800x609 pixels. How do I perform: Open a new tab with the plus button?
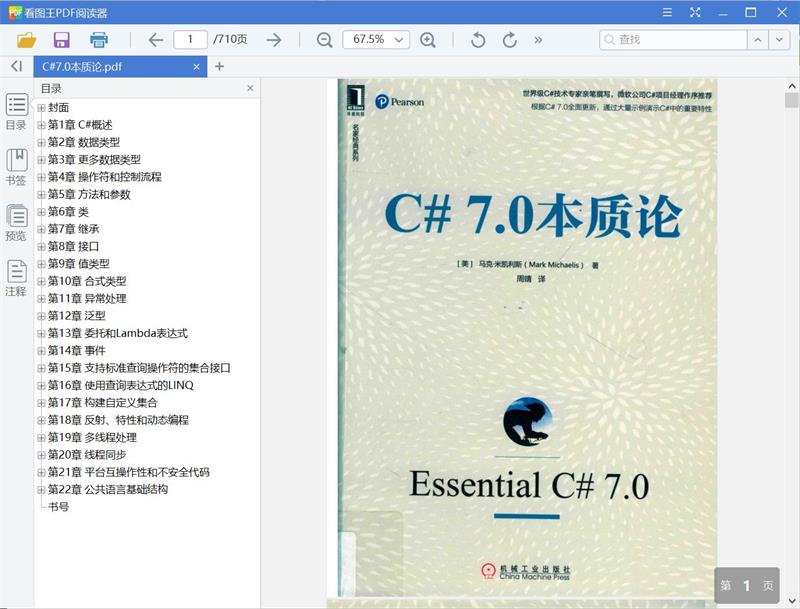pyautogui.click(x=218, y=66)
